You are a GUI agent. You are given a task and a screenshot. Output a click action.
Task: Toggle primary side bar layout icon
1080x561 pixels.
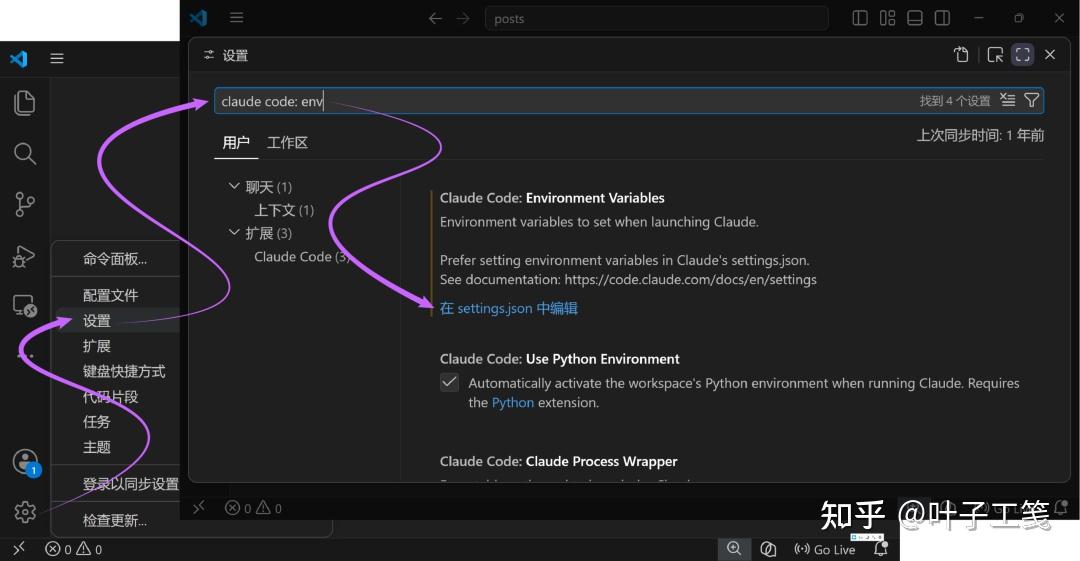[860, 19]
